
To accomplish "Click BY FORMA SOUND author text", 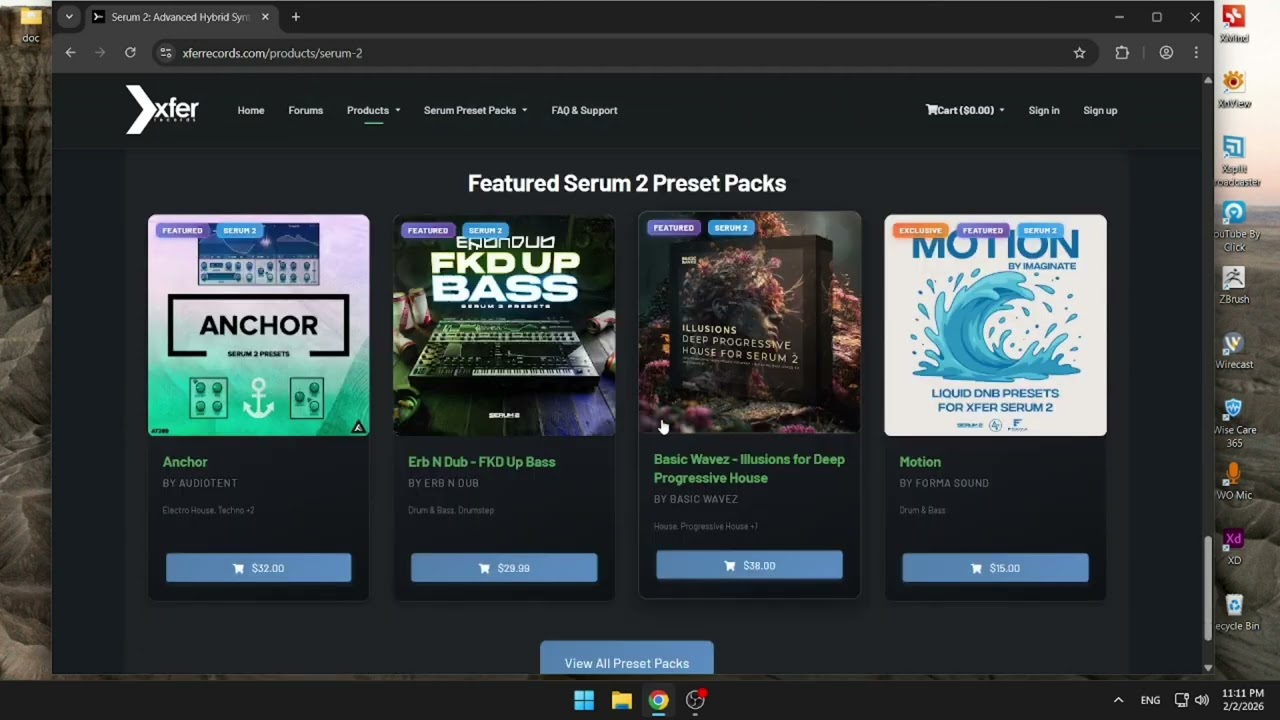I will (944, 483).
